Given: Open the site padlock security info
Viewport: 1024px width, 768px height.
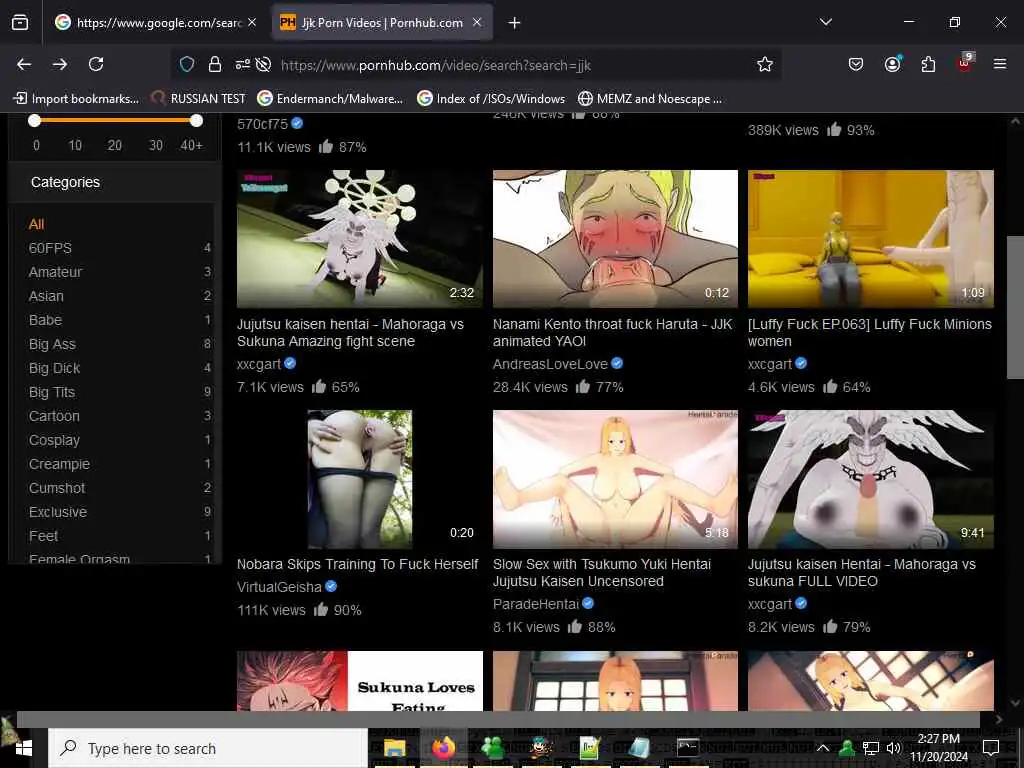Looking at the screenshot, I should (215, 64).
